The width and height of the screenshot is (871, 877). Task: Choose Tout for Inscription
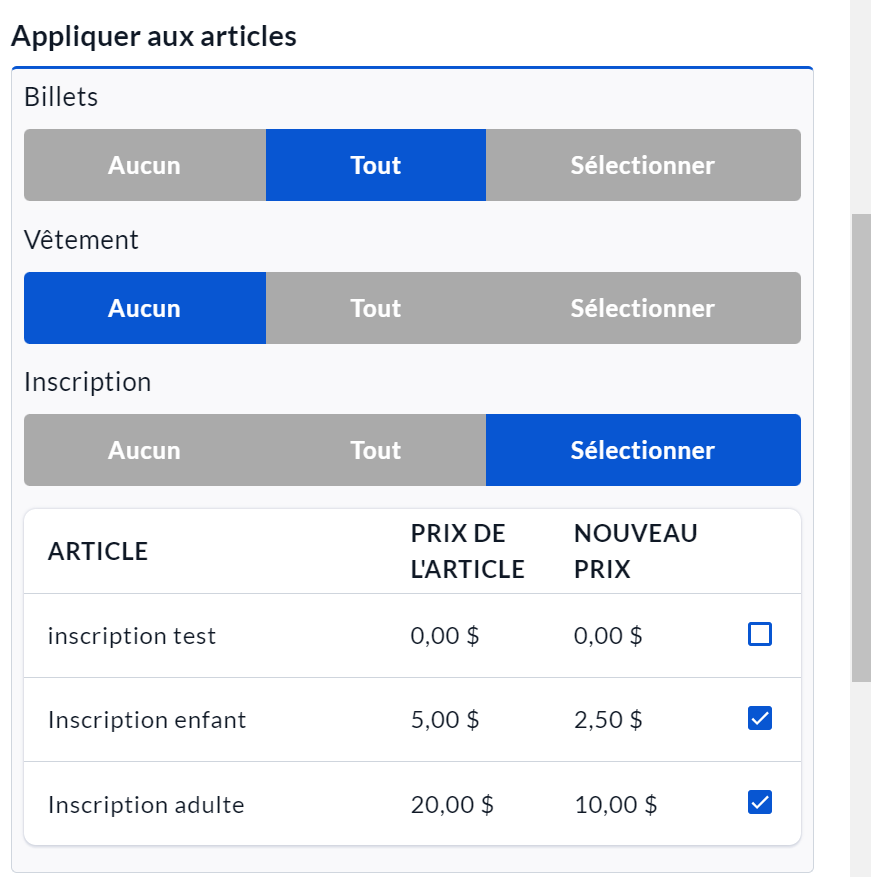pos(375,450)
